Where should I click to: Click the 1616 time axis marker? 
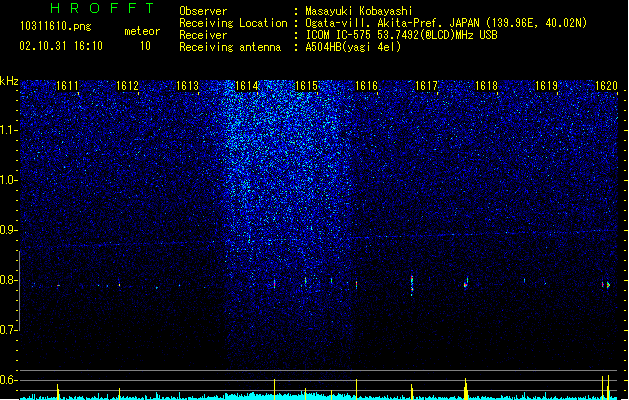click(x=367, y=86)
